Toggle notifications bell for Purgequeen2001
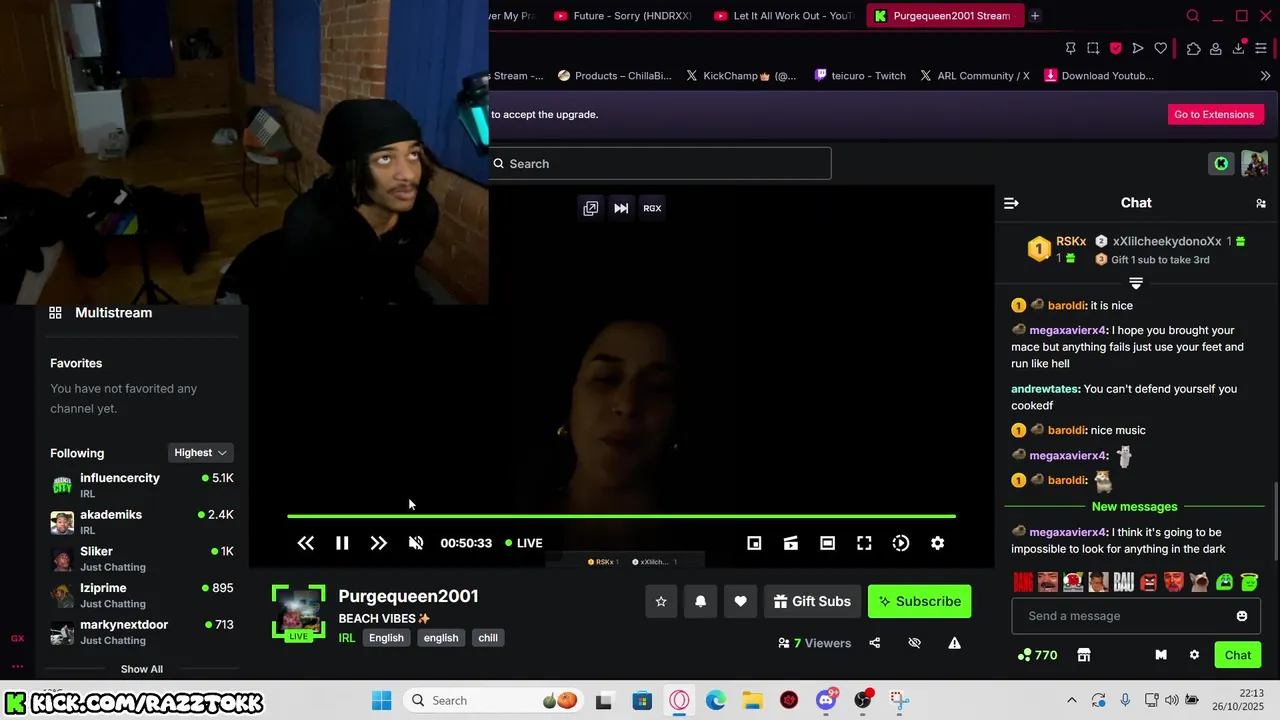 pyautogui.click(x=700, y=601)
